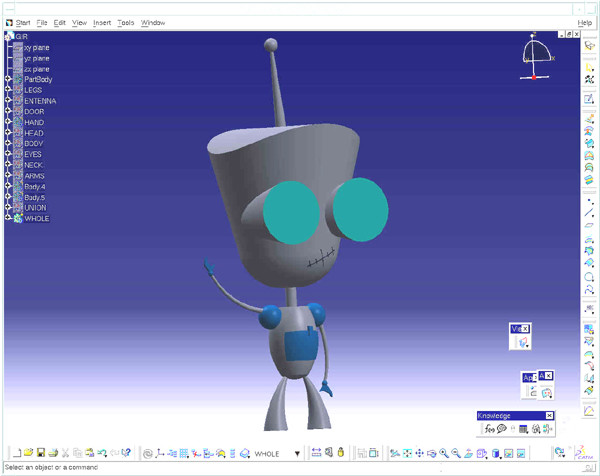This screenshot has width=600, height=476.
Task: Click the Undo arrow icon
Action: click(x=102, y=453)
